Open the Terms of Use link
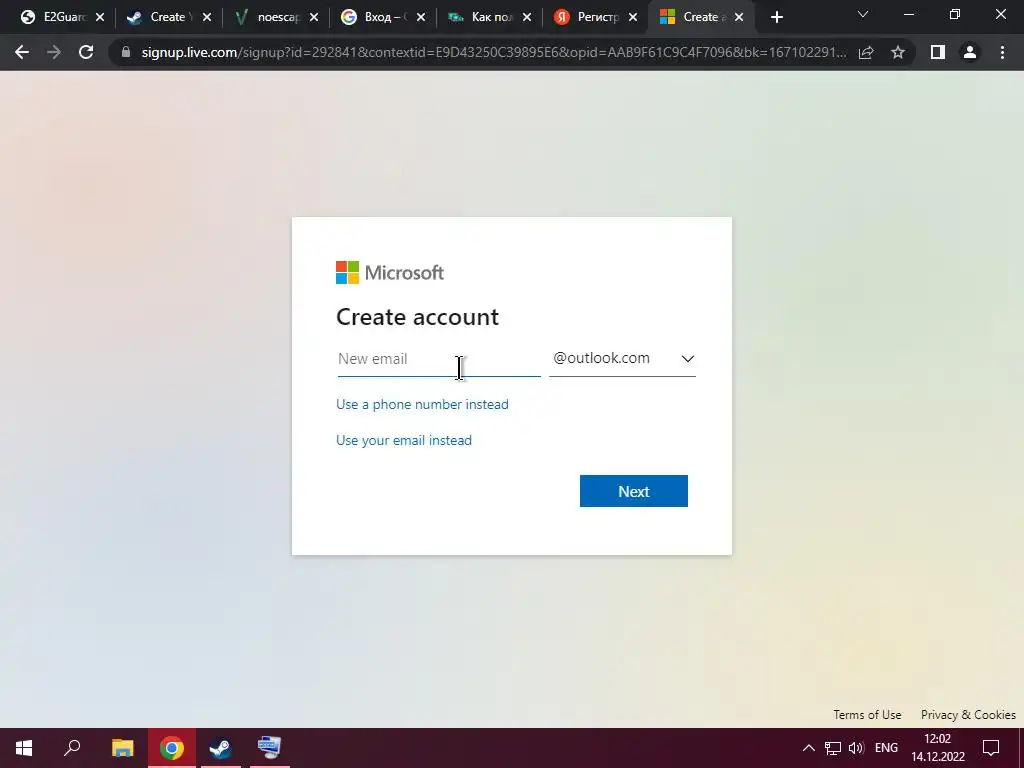This screenshot has width=1024, height=768. tap(867, 714)
